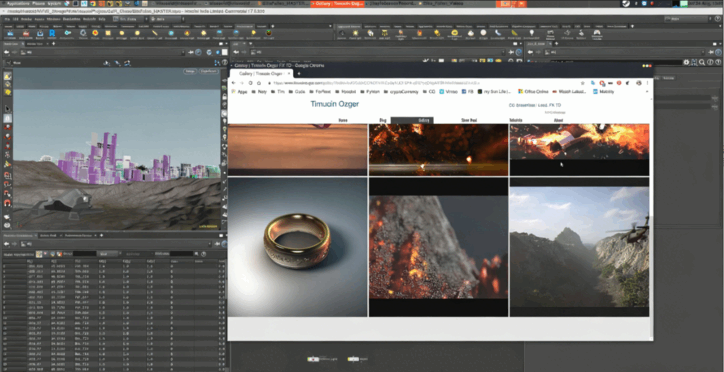
Task: Toggle the pin icon in Scene View path bar
Action: (190, 52)
